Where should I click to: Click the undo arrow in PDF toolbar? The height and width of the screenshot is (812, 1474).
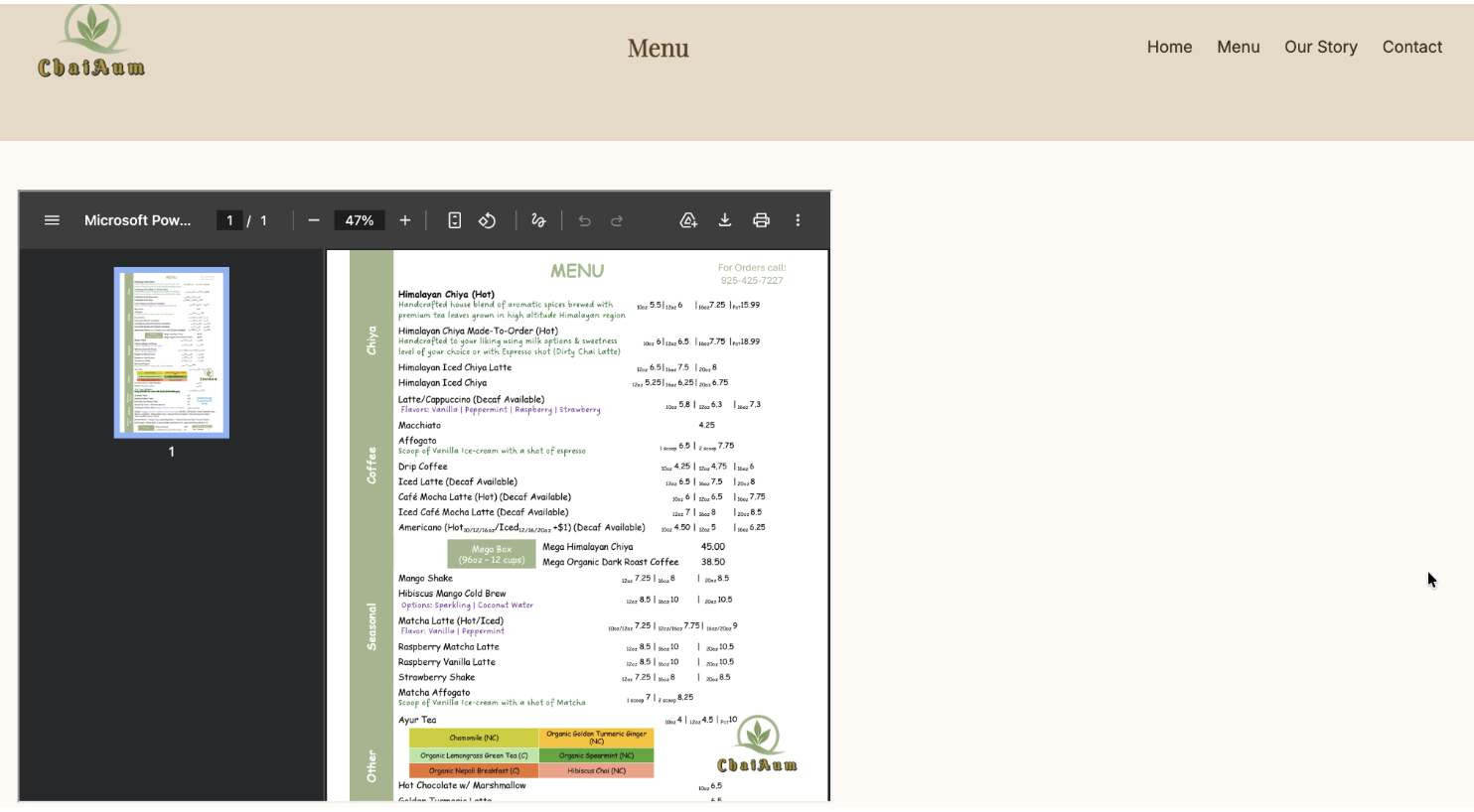[x=584, y=220]
